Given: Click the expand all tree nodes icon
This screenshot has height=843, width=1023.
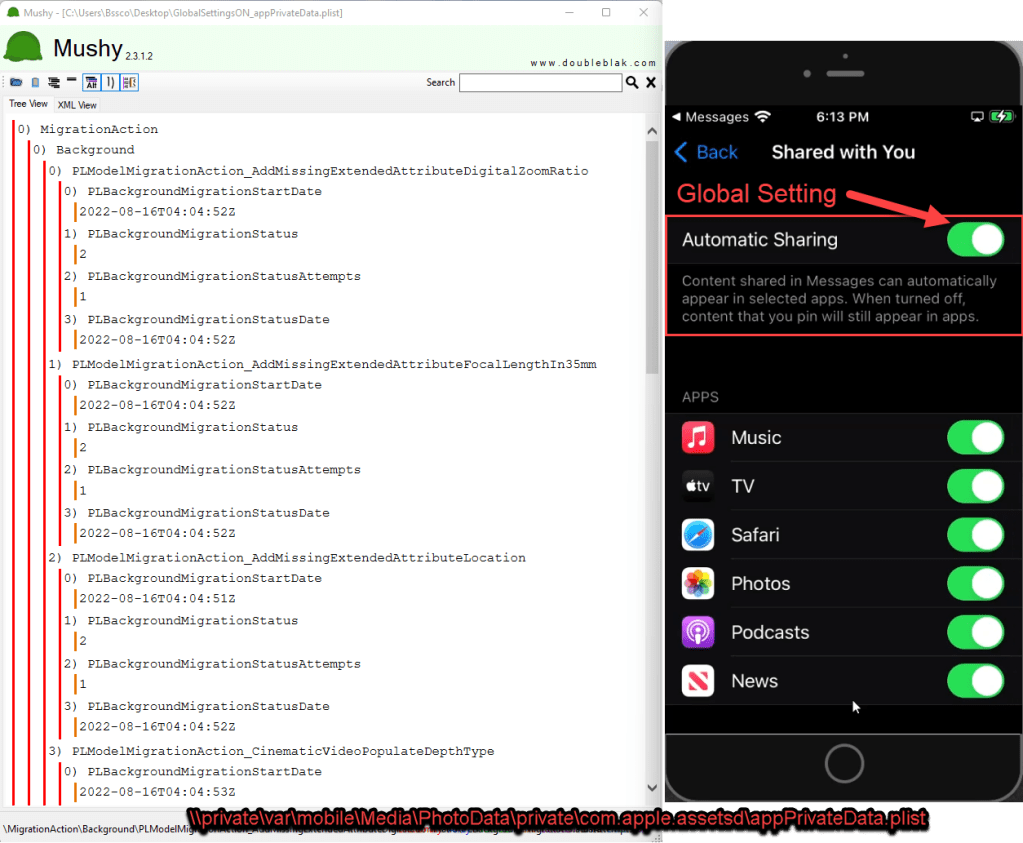Looking at the screenshot, I should pos(53,82).
